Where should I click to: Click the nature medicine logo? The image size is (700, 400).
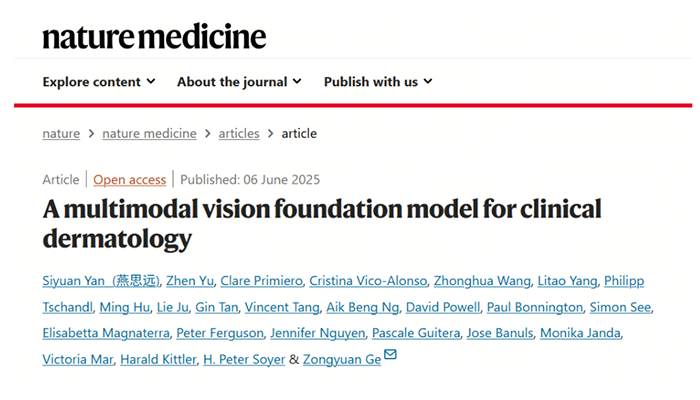154,37
